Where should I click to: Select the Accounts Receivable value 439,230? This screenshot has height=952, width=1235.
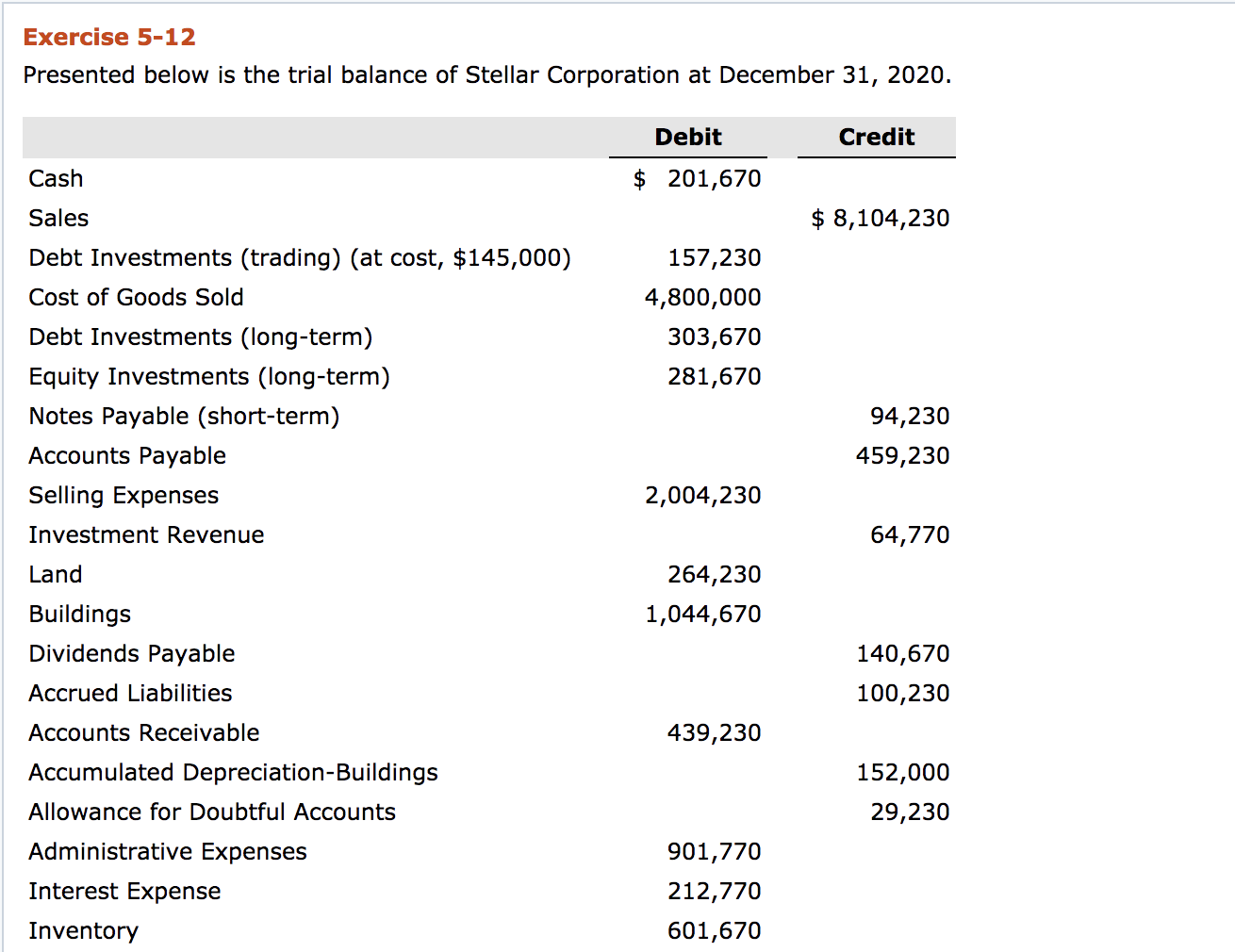[x=715, y=732]
